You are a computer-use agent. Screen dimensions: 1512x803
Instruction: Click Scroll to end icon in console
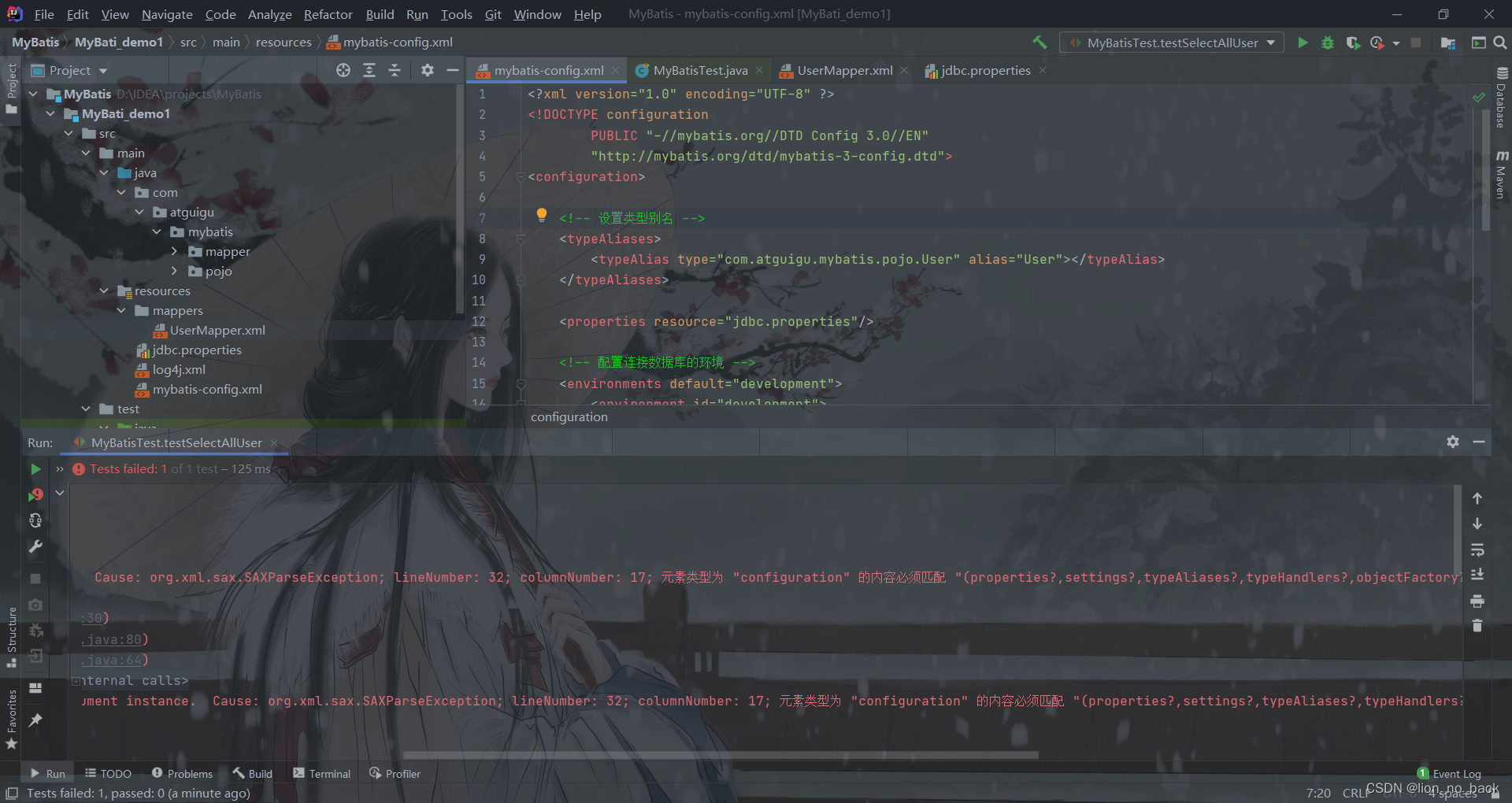(x=1477, y=575)
